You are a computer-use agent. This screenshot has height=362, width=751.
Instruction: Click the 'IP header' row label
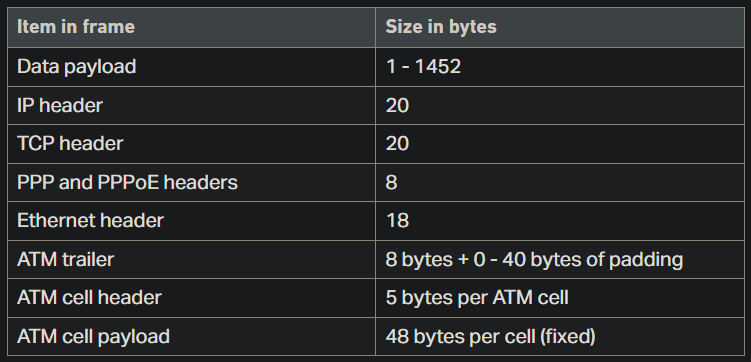(x=60, y=106)
